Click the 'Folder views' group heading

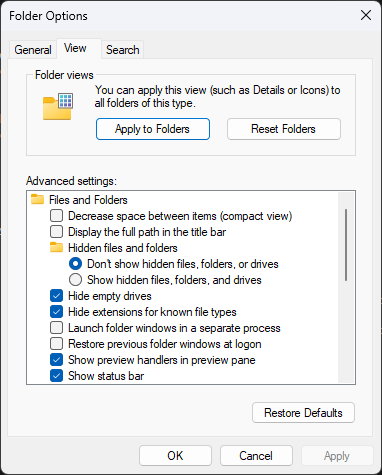64,75
